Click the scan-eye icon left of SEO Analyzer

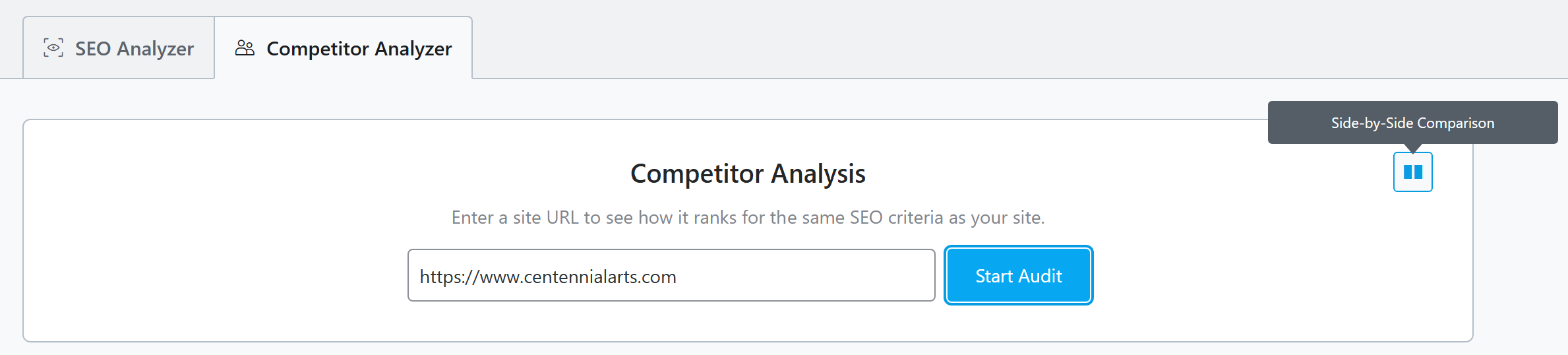[53, 48]
